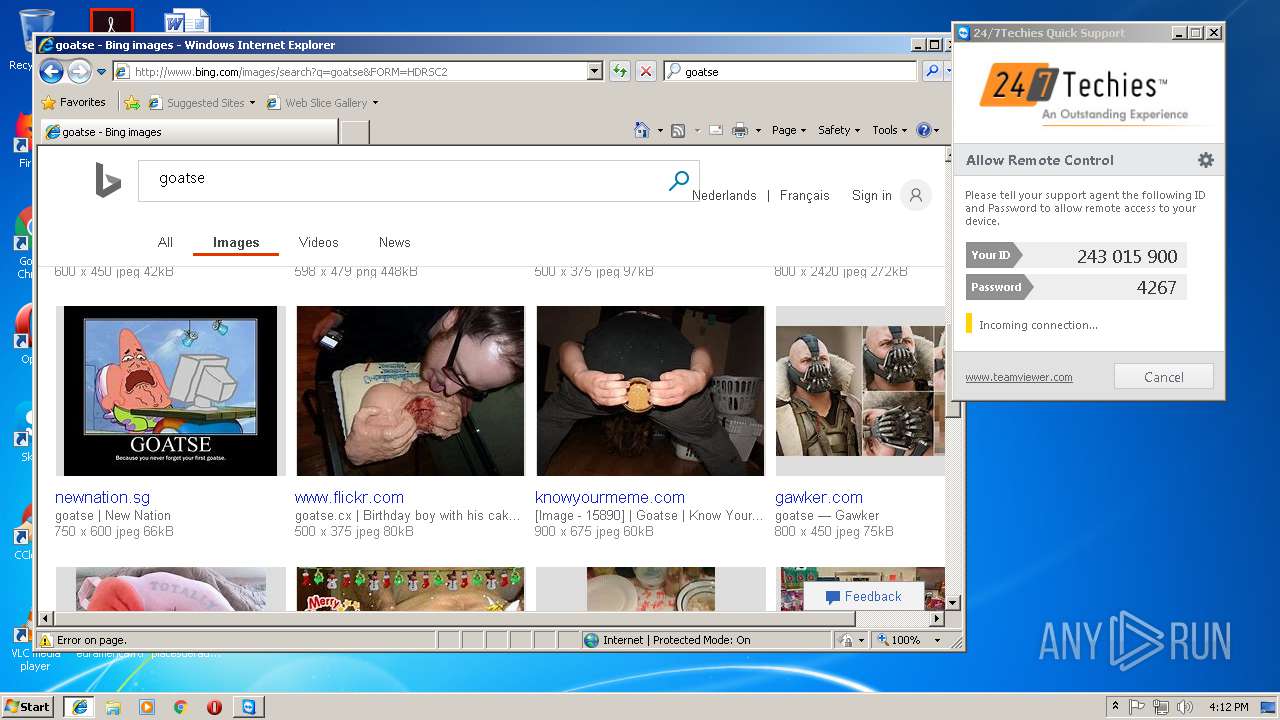The image size is (1280, 720).
Task: Click the Feedback button
Action: [x=864, y=596]
